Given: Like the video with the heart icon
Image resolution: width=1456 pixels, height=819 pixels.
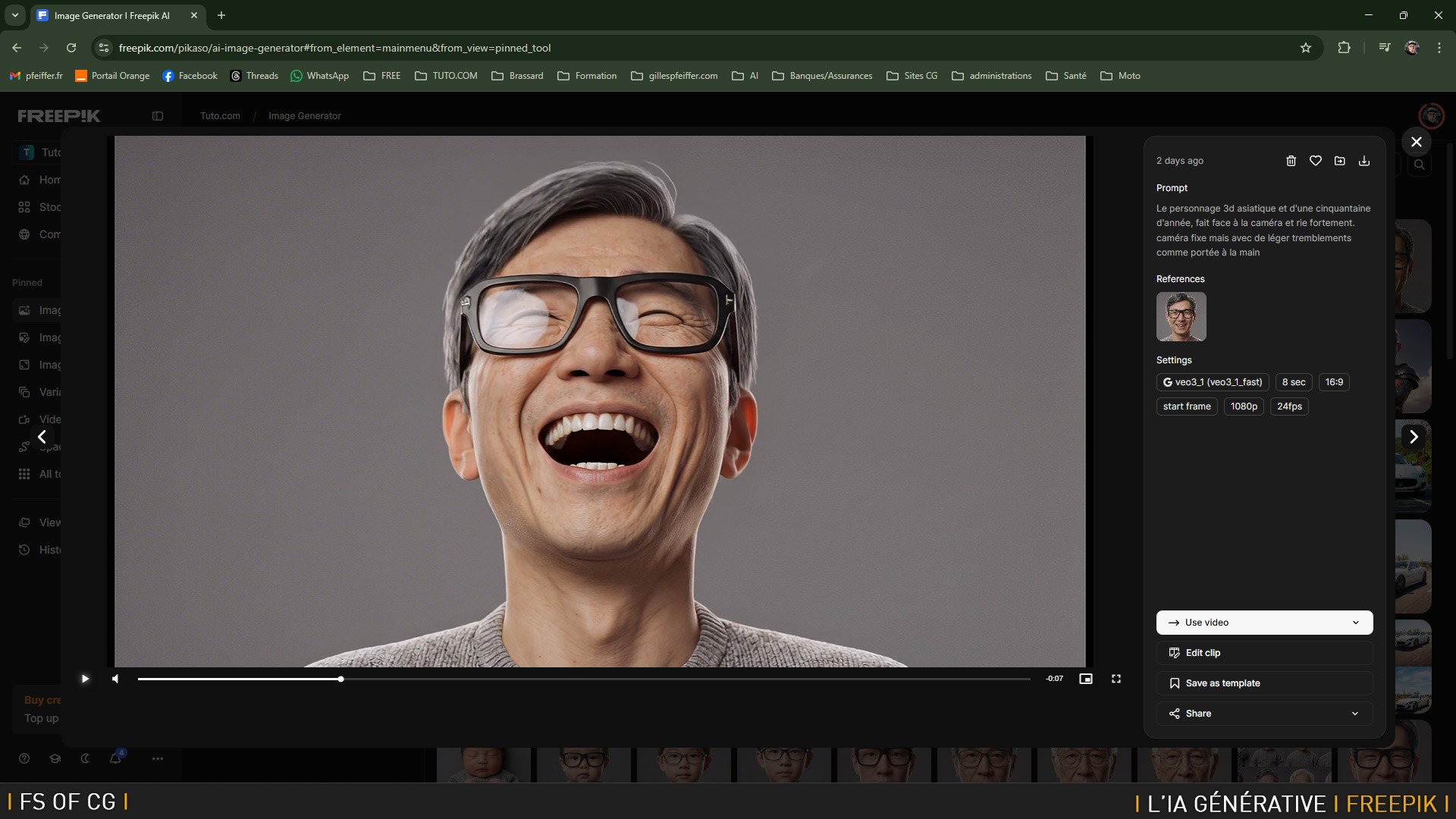Looking at the screenshot, I should click(x=1316, y=161).
